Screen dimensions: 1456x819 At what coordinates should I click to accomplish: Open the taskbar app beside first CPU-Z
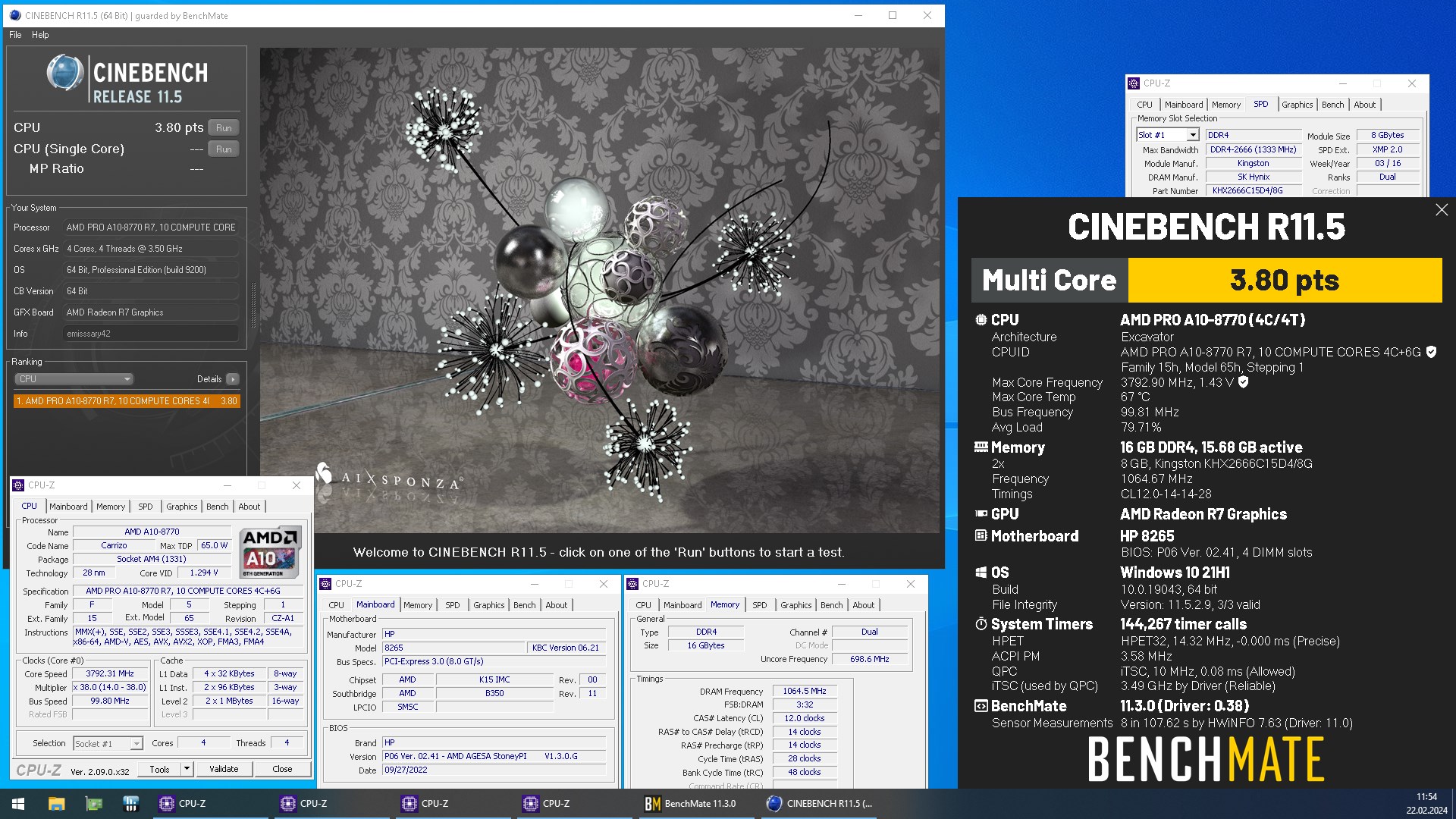point(130,804)
